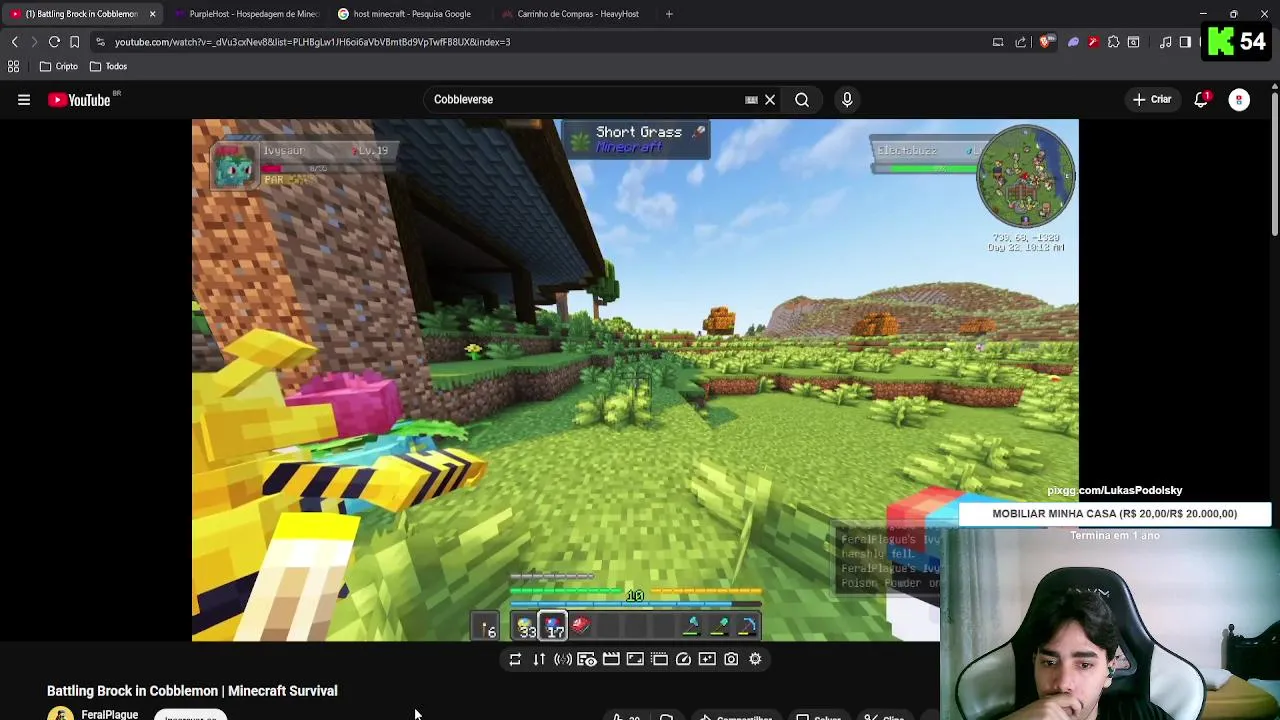Open the YouTube hamburger guide menu
The width and height of the screenshot is (1280, 720).
tap(24, 100)
